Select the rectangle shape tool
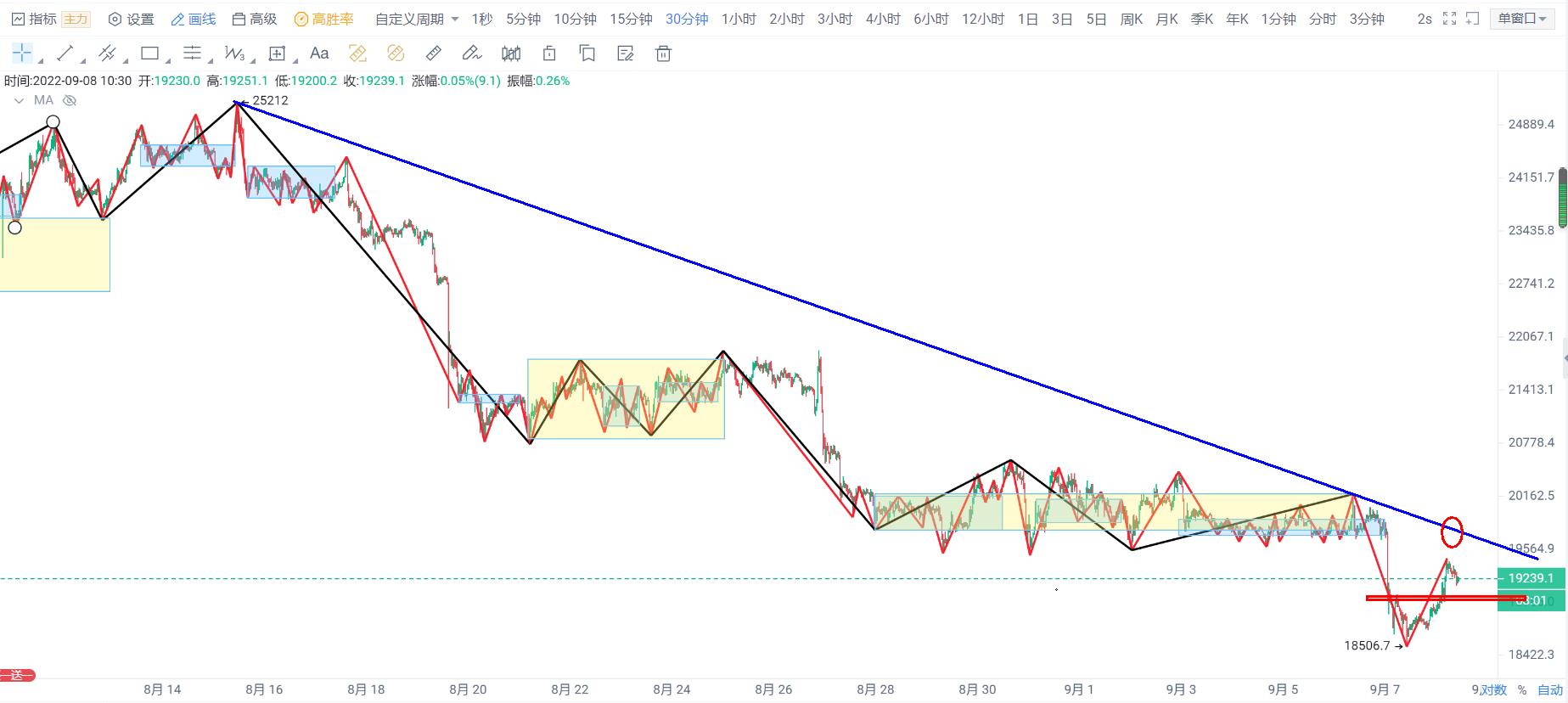This screenshot has height=703, width=1568. pyautogui.click(x=149, y=53)
